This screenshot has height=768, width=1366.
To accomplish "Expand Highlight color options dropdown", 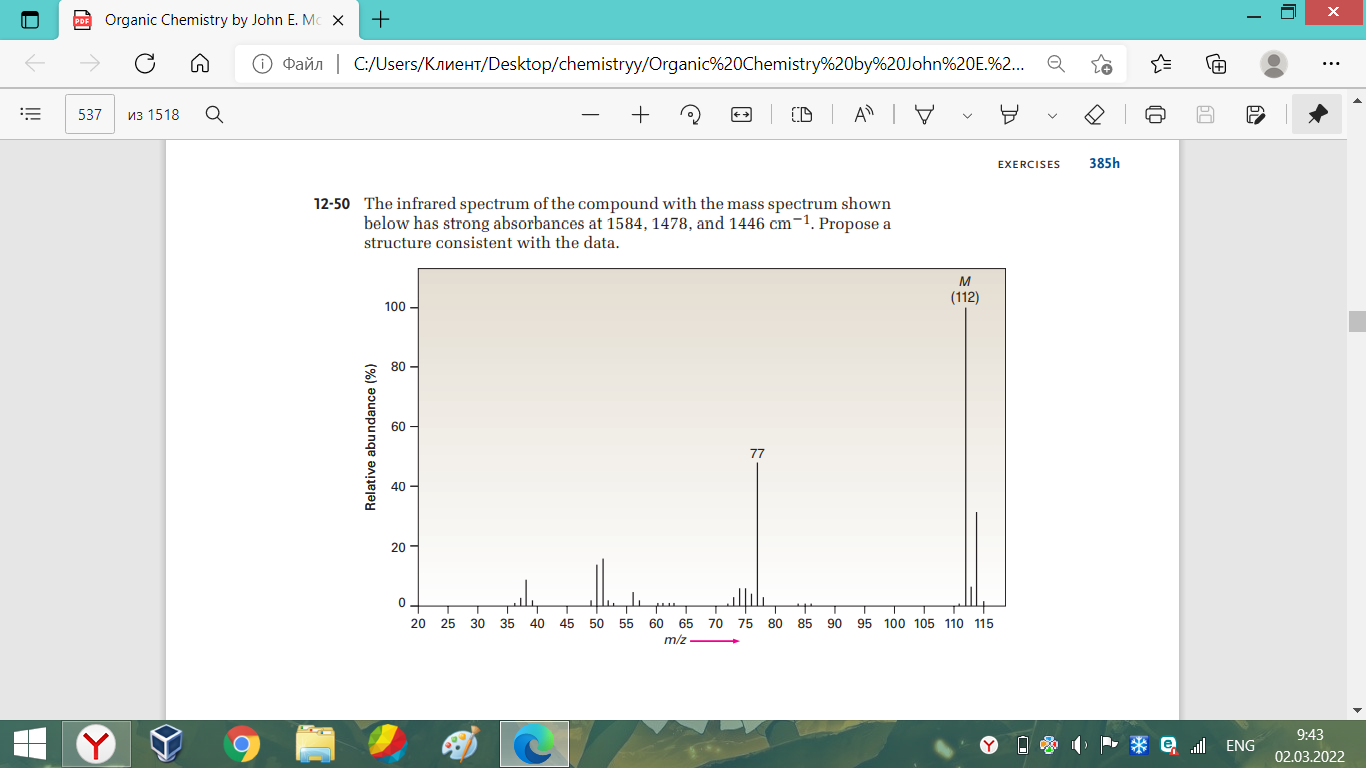I will pyautogui.click(x=1052, y=114).
